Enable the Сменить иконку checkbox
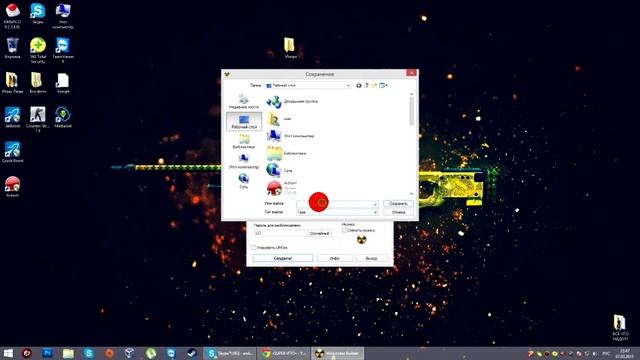Image resolution: width=640 pixels, height=360 pixels. click(344, 231)
